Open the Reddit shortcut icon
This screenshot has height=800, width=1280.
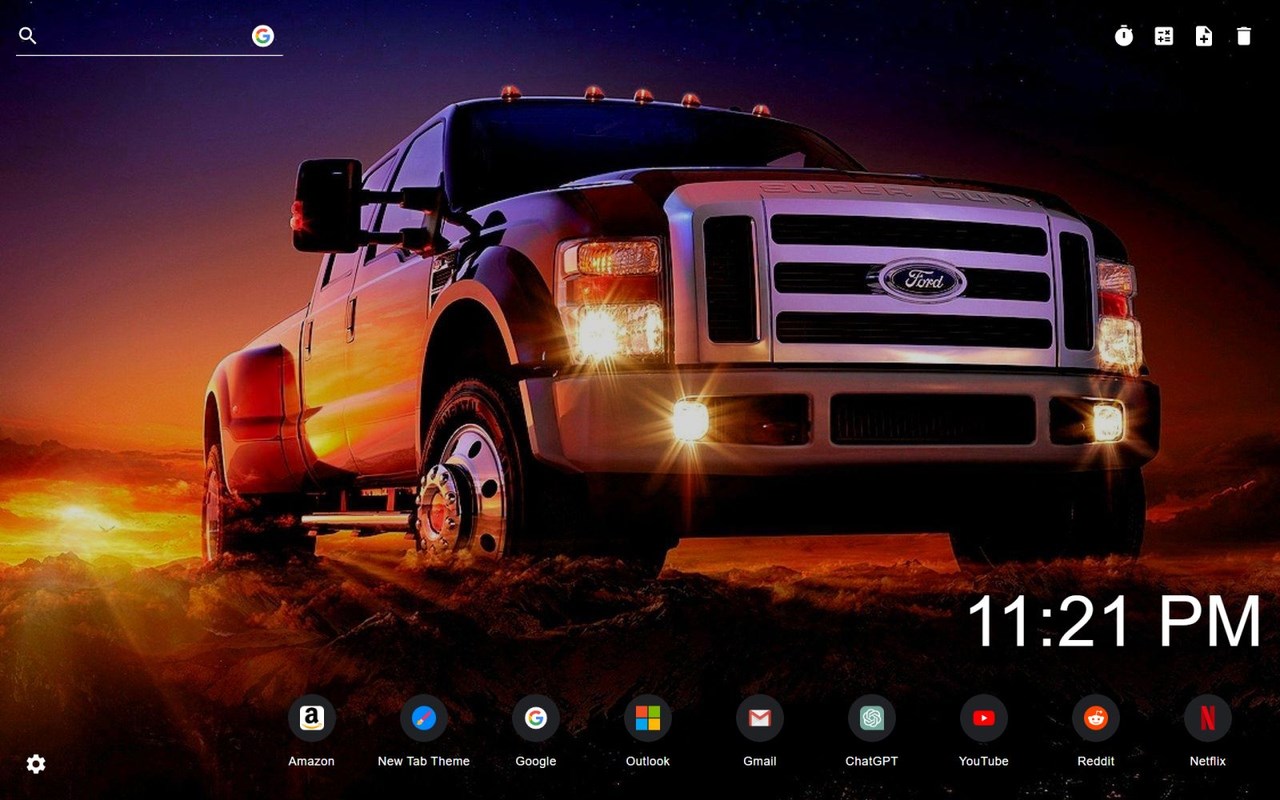point(1096,718)
